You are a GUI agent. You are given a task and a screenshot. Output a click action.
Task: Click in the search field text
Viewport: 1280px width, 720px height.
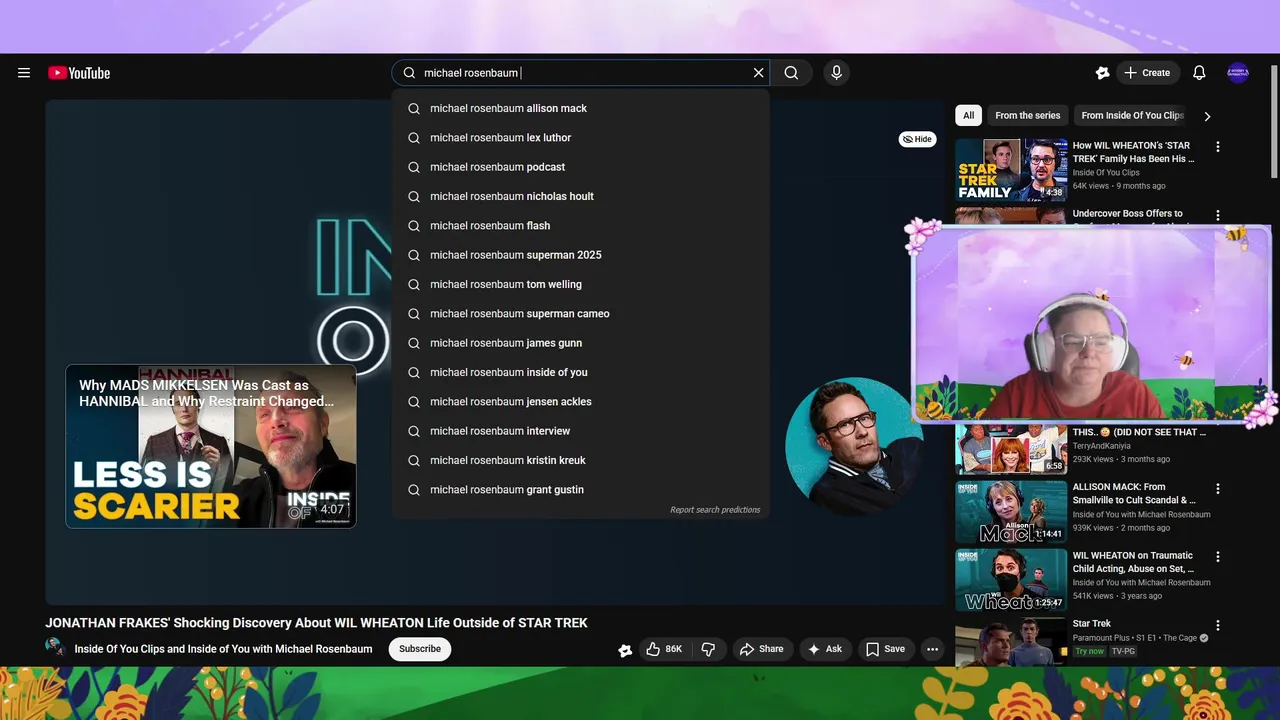582,73
